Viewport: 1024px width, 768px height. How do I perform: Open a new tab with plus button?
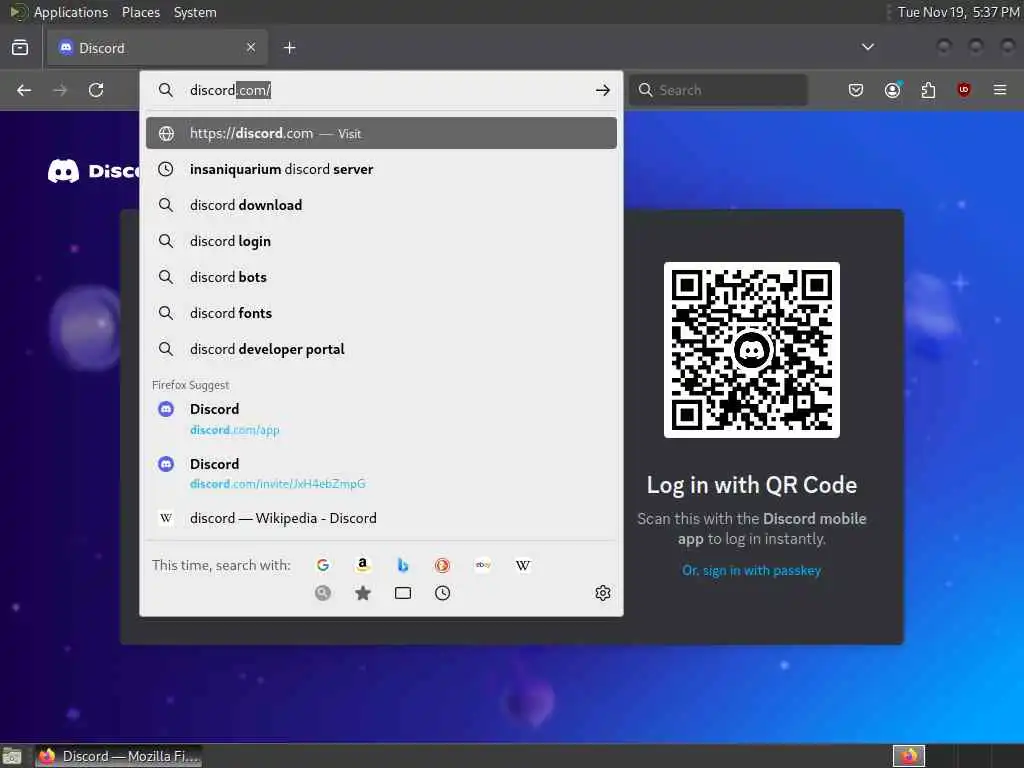point(290,48)
